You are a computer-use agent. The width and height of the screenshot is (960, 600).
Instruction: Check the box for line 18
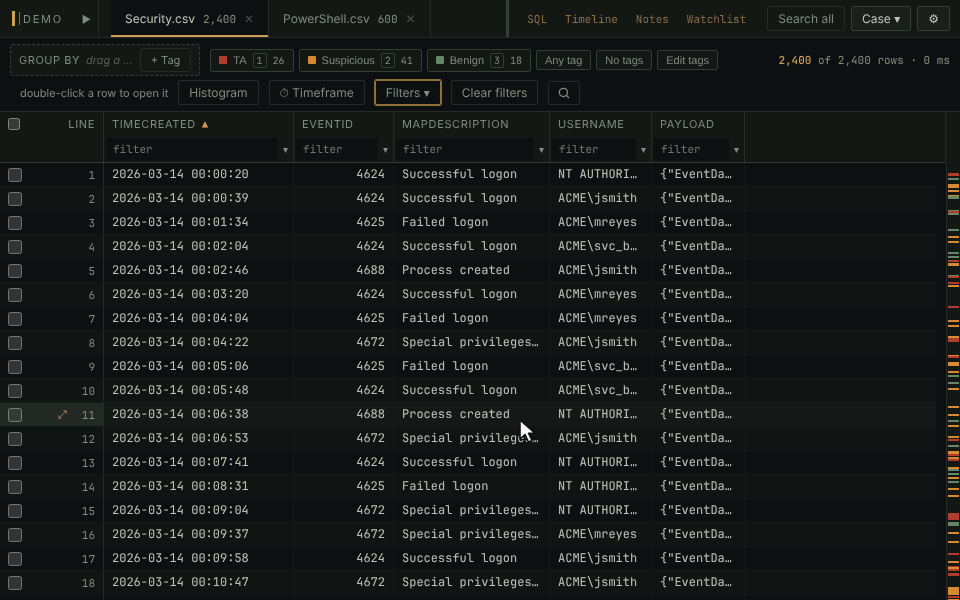coord(15,583)
